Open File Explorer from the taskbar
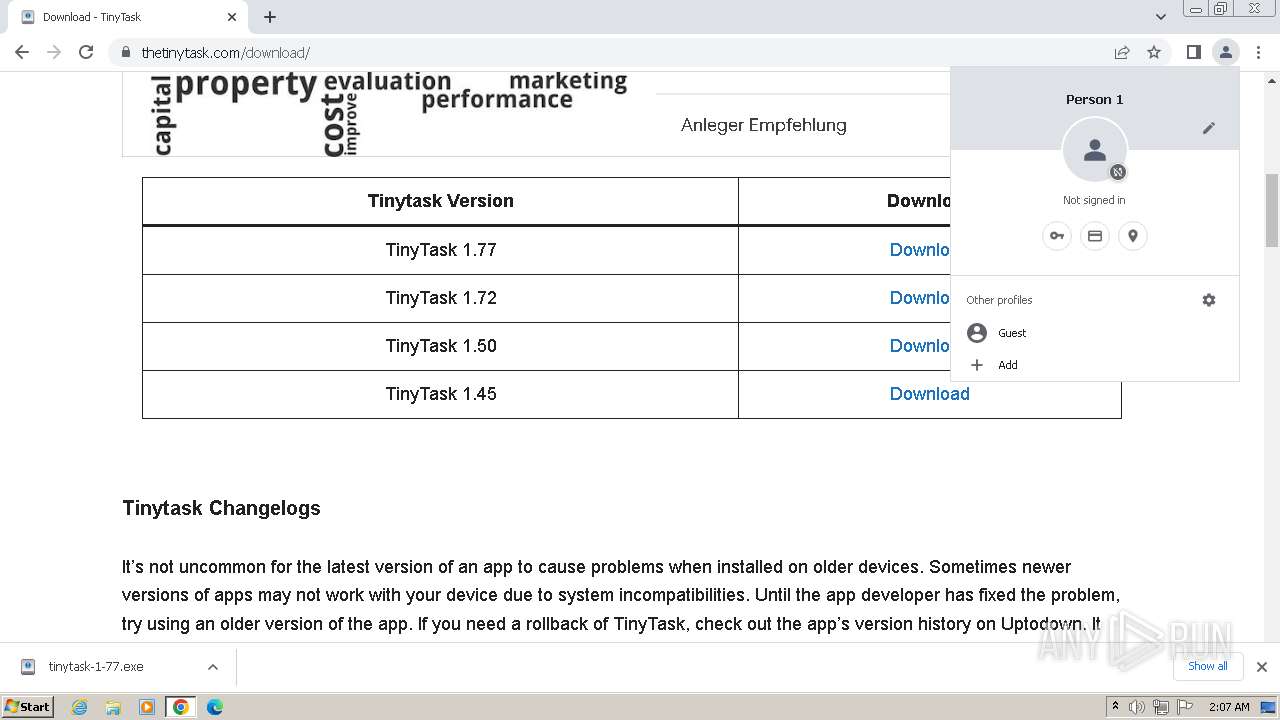This screenshot has width=1280, height=720. (x=113, y=707)
